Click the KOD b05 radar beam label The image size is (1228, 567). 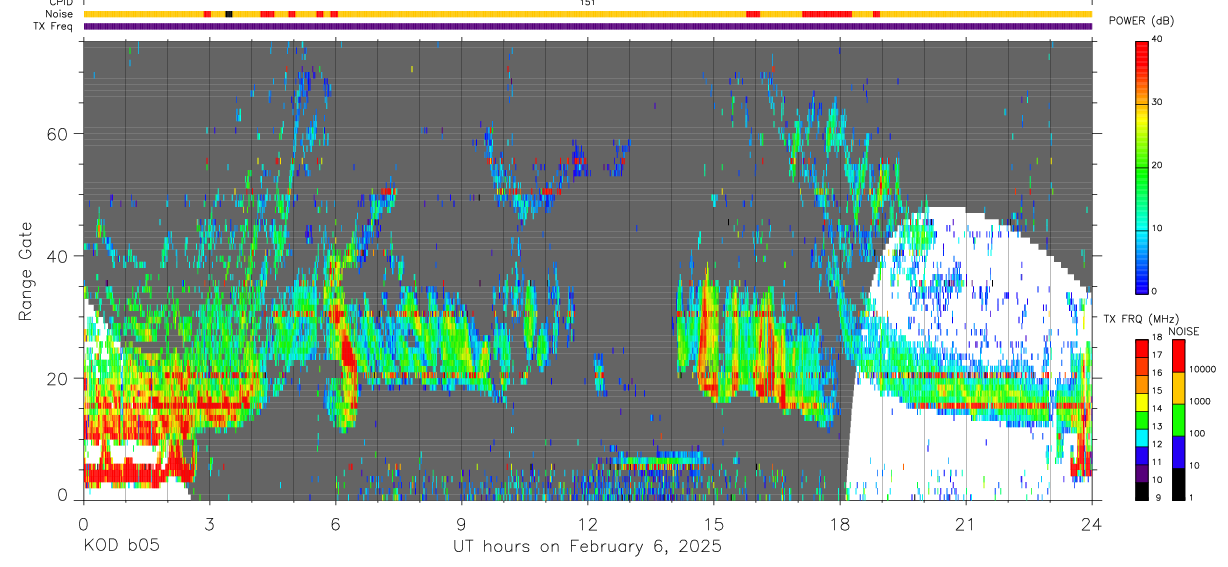[120, 547]
